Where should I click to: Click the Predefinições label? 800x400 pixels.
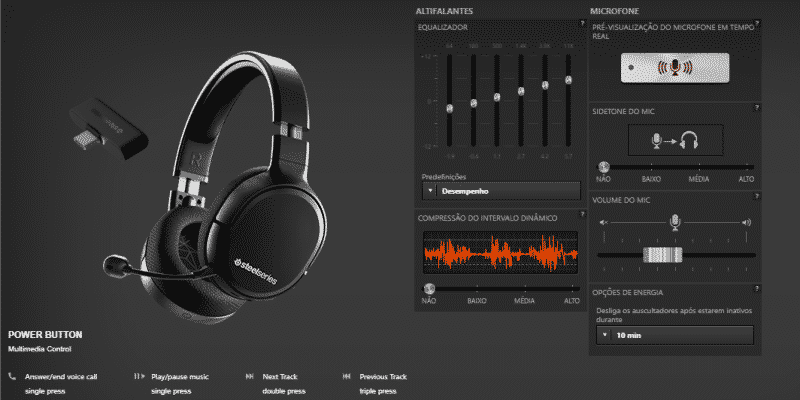444,177
